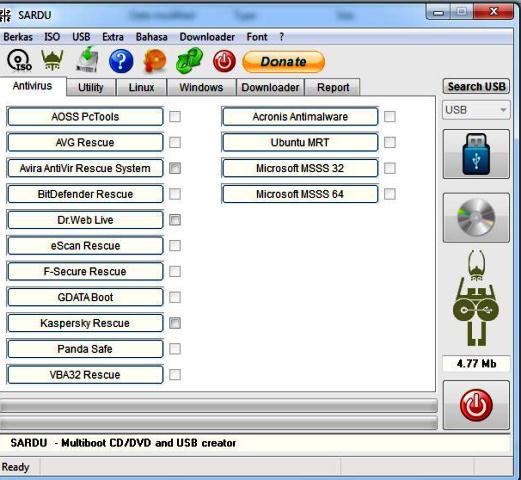Viewport: 521px width, 480px height.
Task: Click the Search USB button
Action: (x=476, y=87)
